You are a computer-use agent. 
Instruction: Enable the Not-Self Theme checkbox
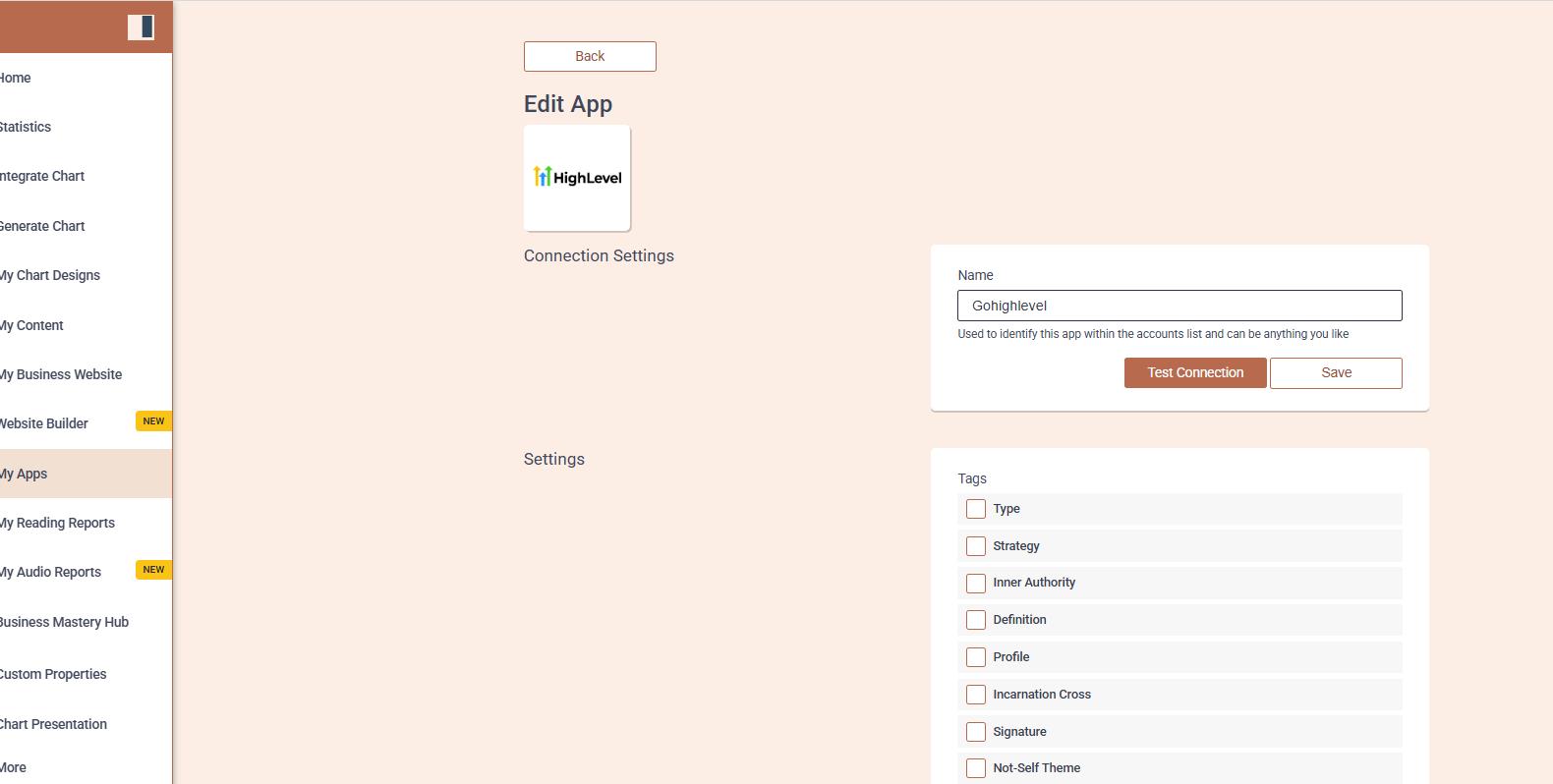tap(976, 768)
